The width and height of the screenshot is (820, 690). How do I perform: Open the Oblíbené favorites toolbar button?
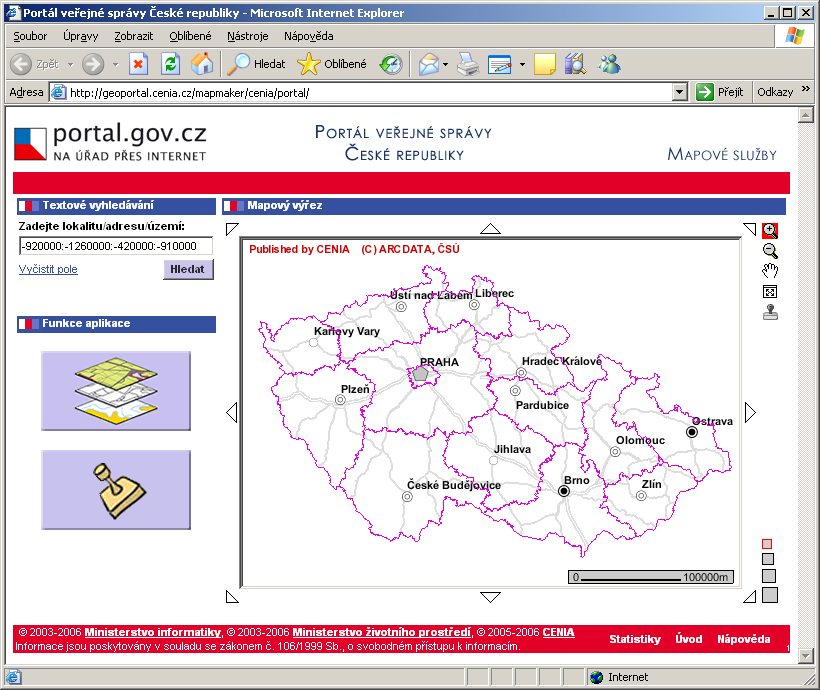[x=332, y=64]
